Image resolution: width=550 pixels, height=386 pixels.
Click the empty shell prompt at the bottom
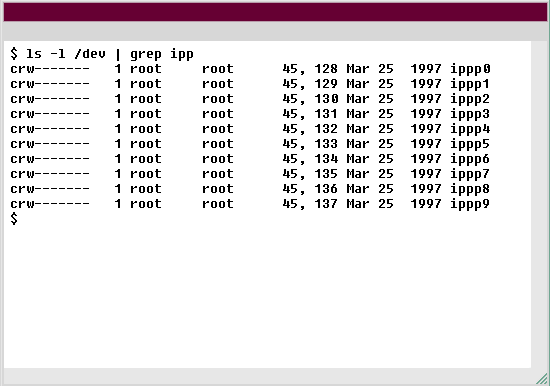point(14,219)
